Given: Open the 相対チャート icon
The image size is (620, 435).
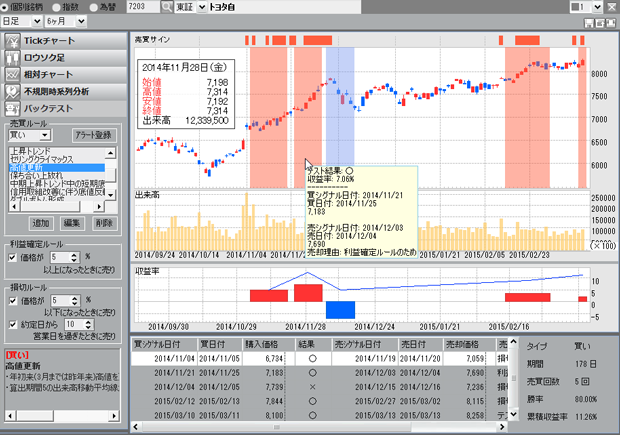Looking at the screenshot, I should [12, 75].
